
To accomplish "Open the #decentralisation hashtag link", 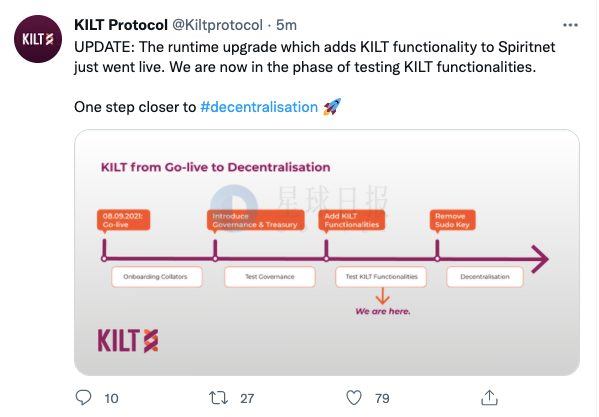I will (x=259, y=107).
